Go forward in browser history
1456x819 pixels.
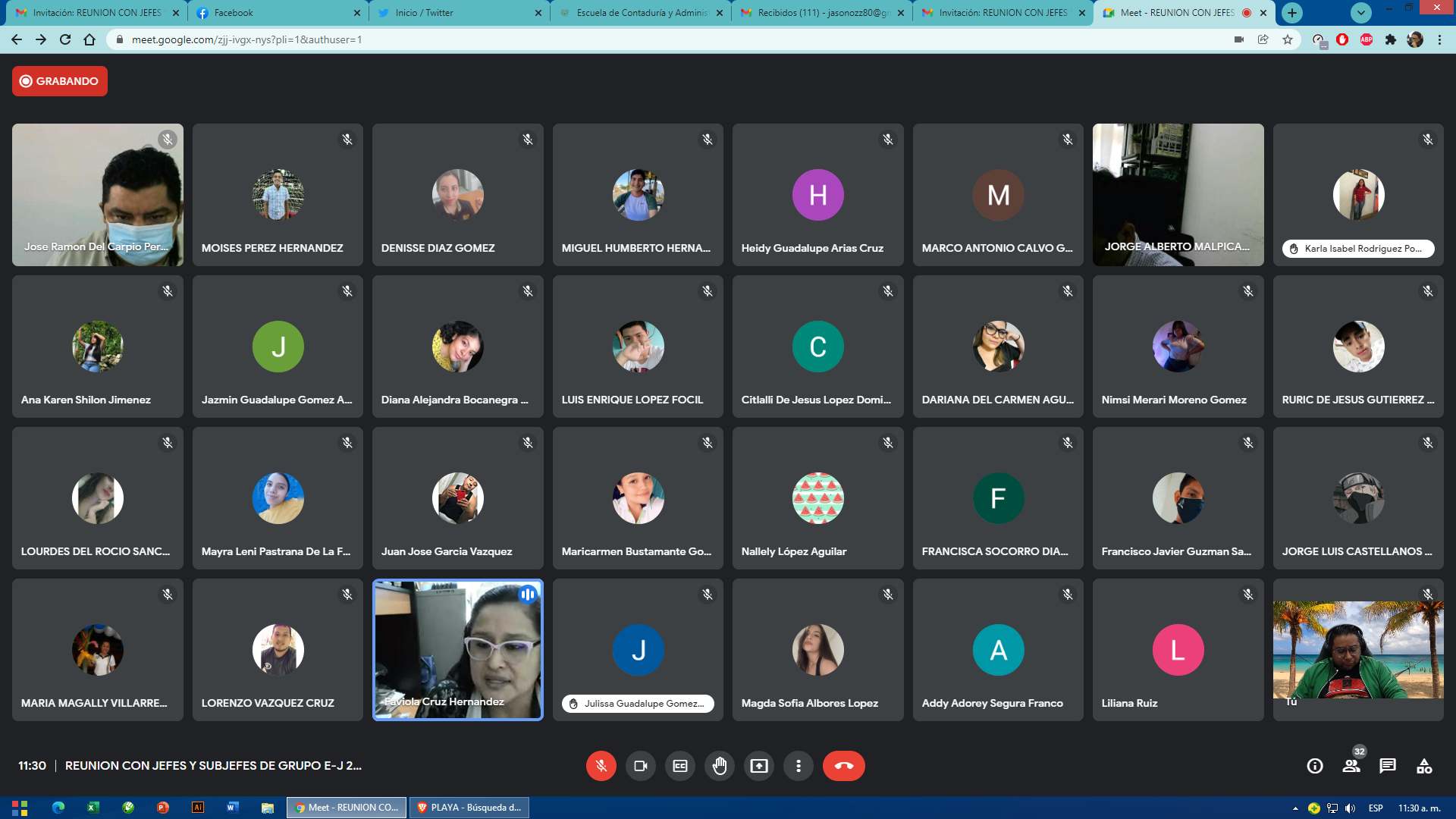click(41, 39)
